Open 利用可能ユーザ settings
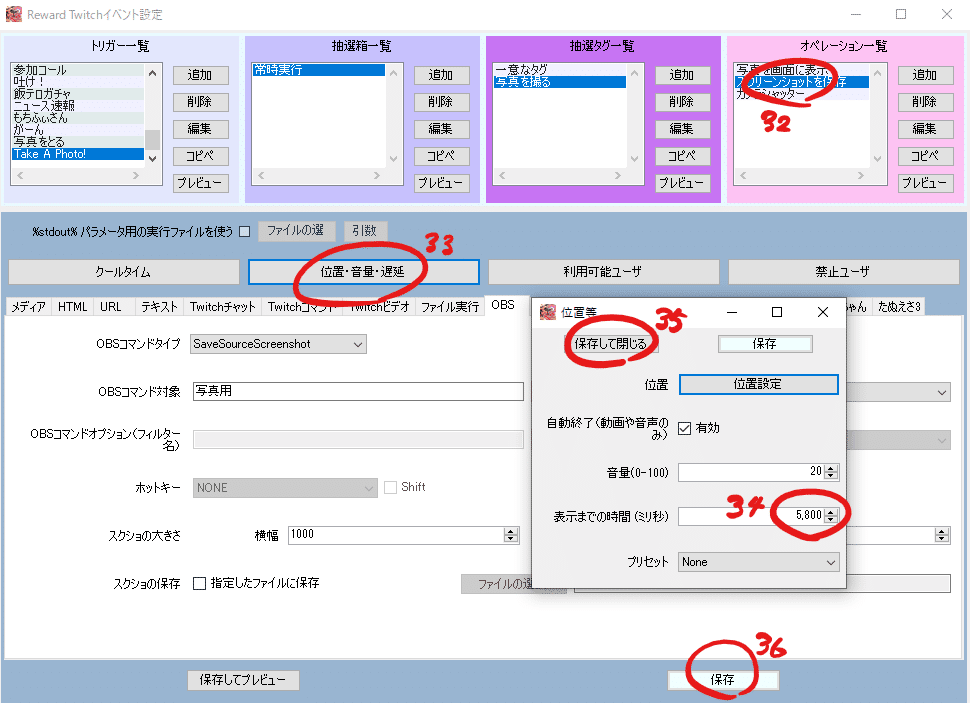 604,272
